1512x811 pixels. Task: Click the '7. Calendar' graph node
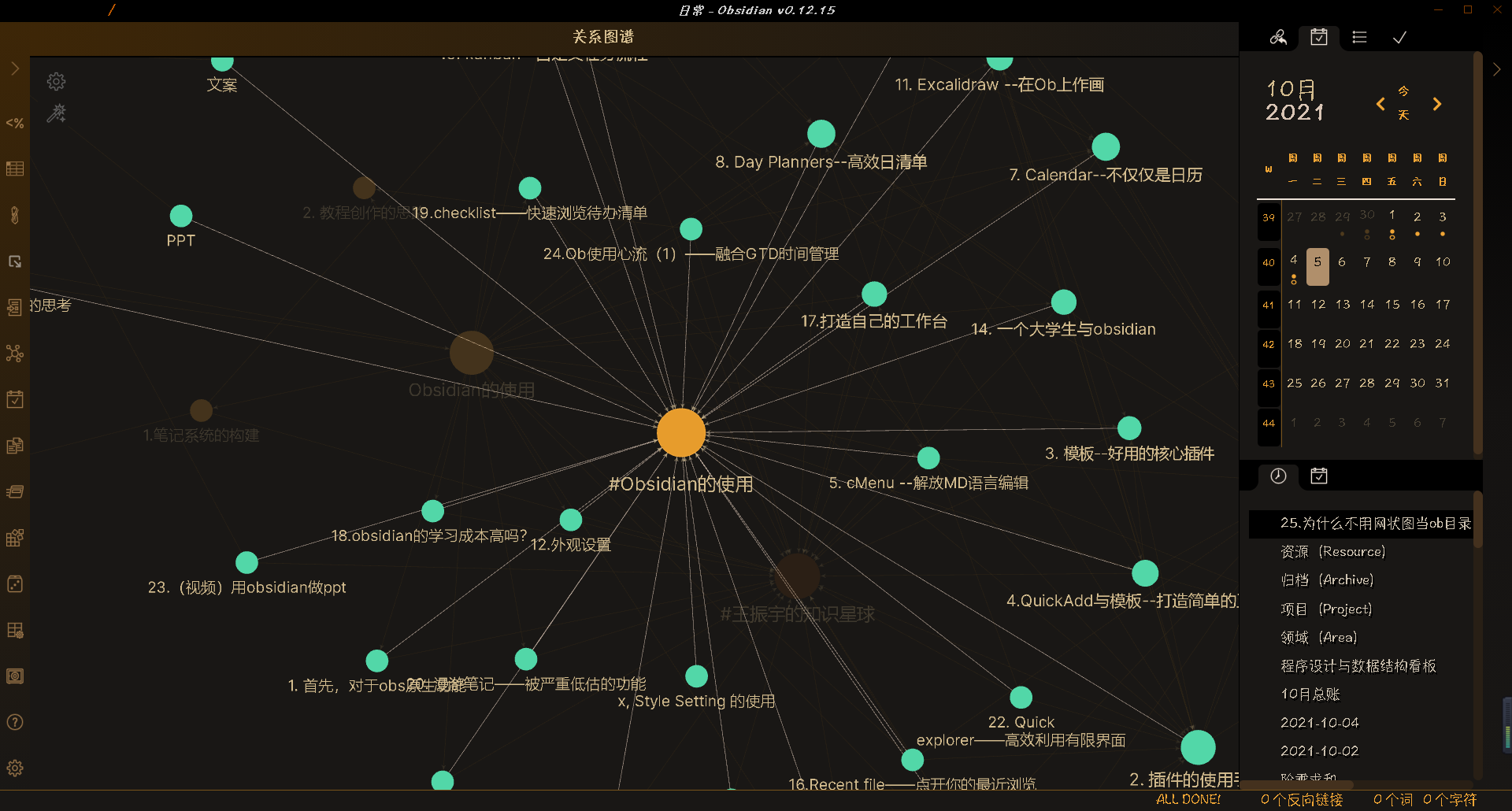(x=1106, y=146)
